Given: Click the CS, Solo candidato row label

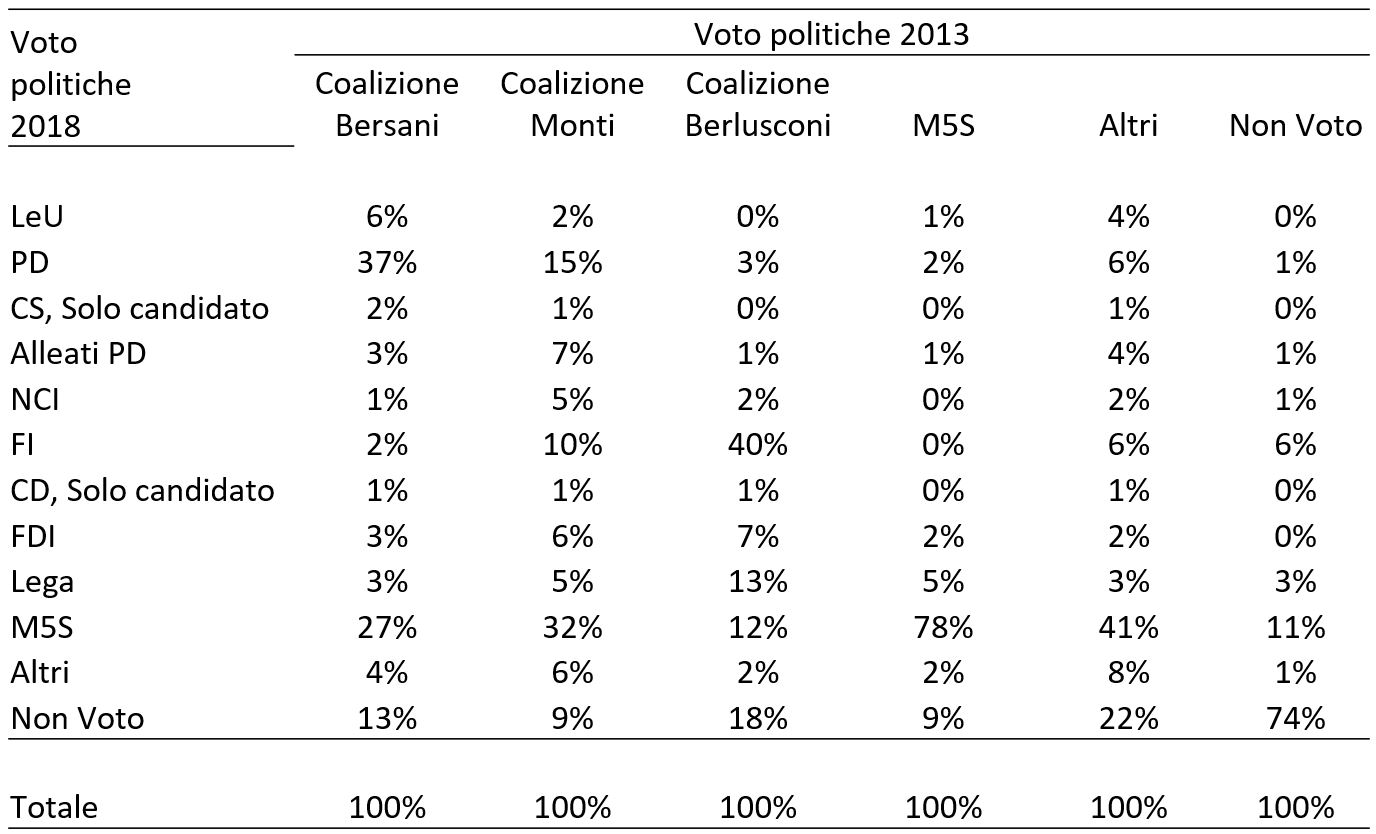Looking at the screenshot, I should (x=140, y=308).
